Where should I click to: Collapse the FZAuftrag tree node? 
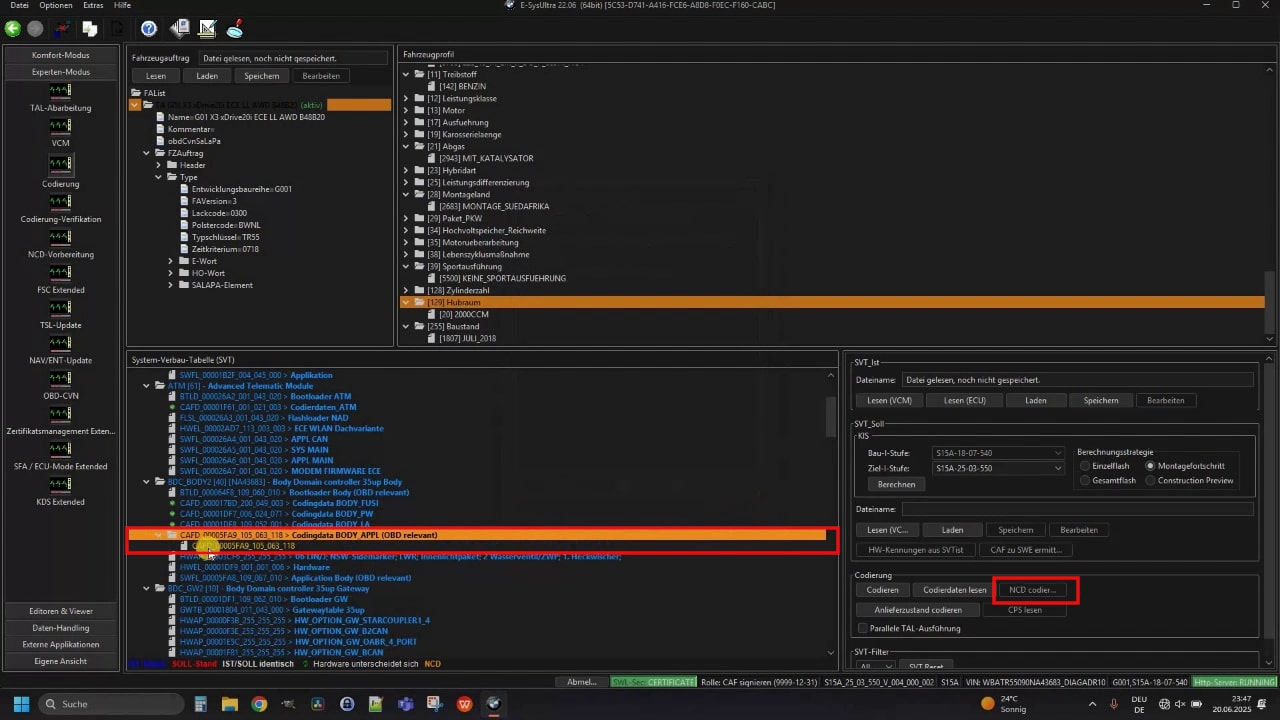point(146,153)
